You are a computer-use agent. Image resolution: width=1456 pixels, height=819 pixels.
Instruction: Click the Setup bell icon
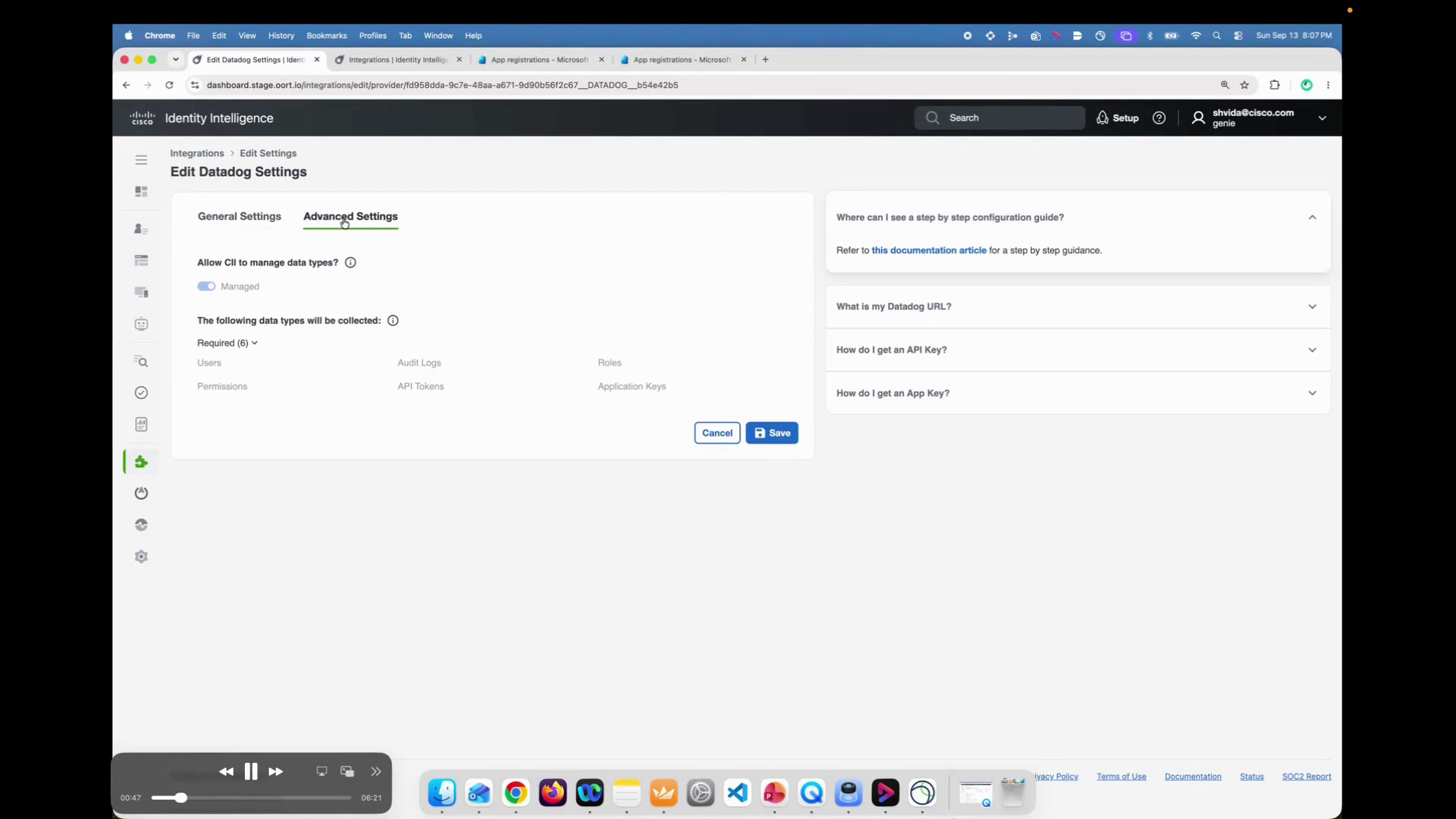[x=1103, y=118]
